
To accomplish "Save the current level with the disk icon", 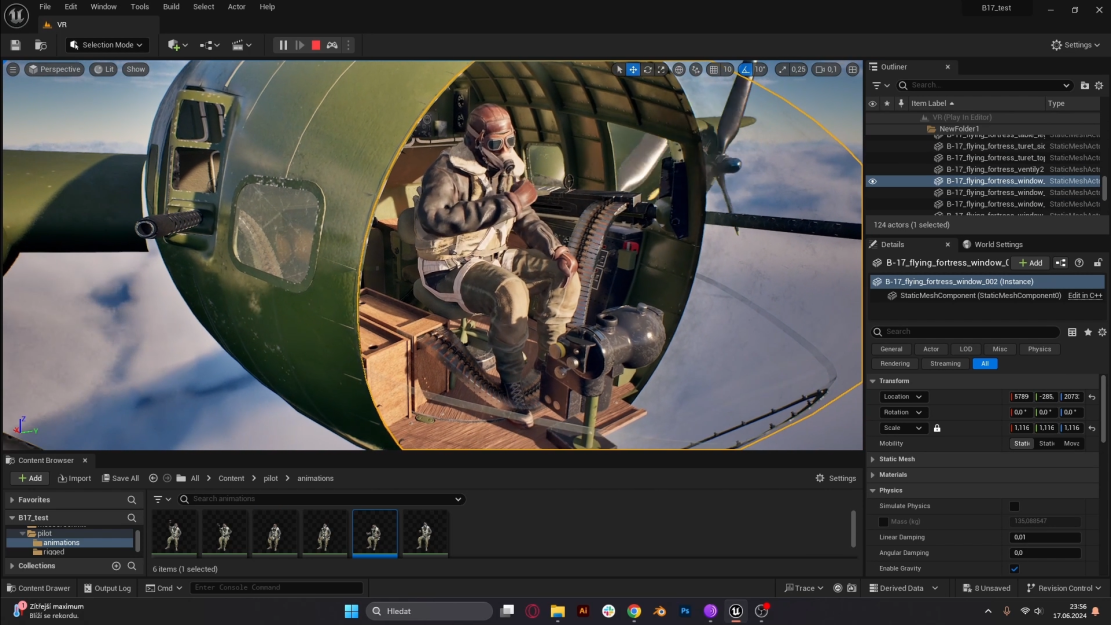I will (x=16, y=45).
